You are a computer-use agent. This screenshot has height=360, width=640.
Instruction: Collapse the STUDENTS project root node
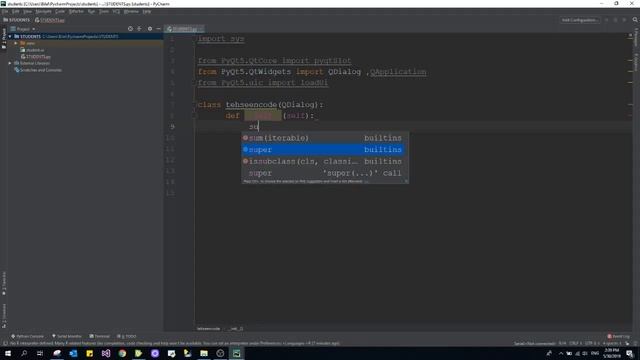10,36
